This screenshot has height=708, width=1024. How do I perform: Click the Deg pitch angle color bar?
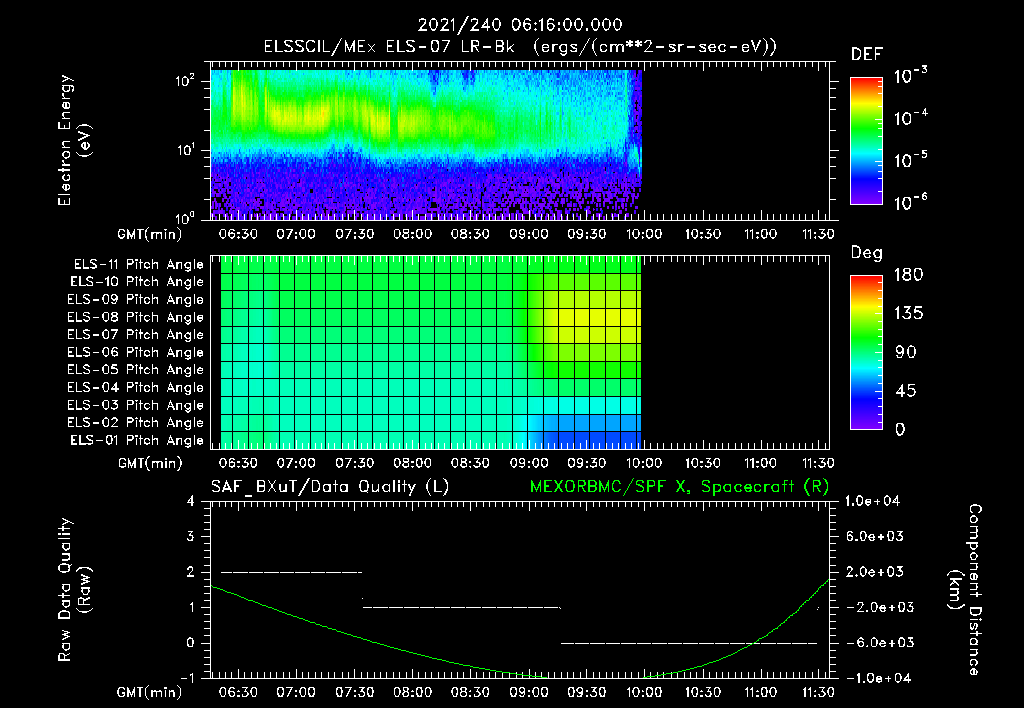click(x=866, y=352)
